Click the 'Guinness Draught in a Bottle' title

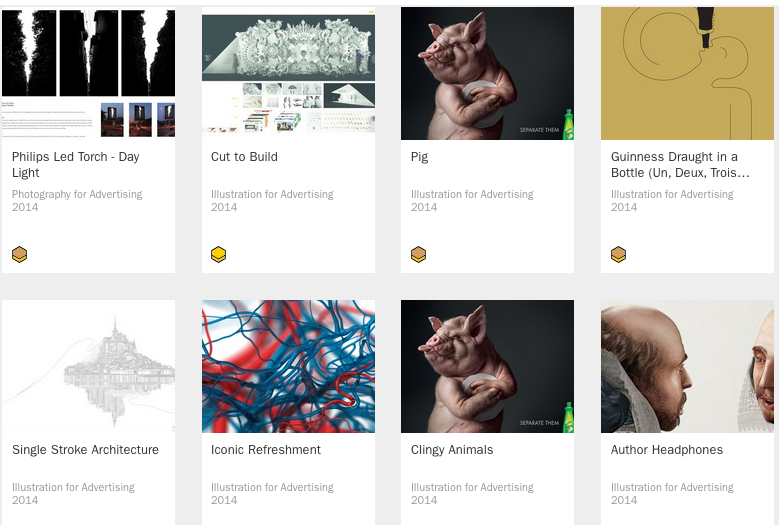(680, 164)
